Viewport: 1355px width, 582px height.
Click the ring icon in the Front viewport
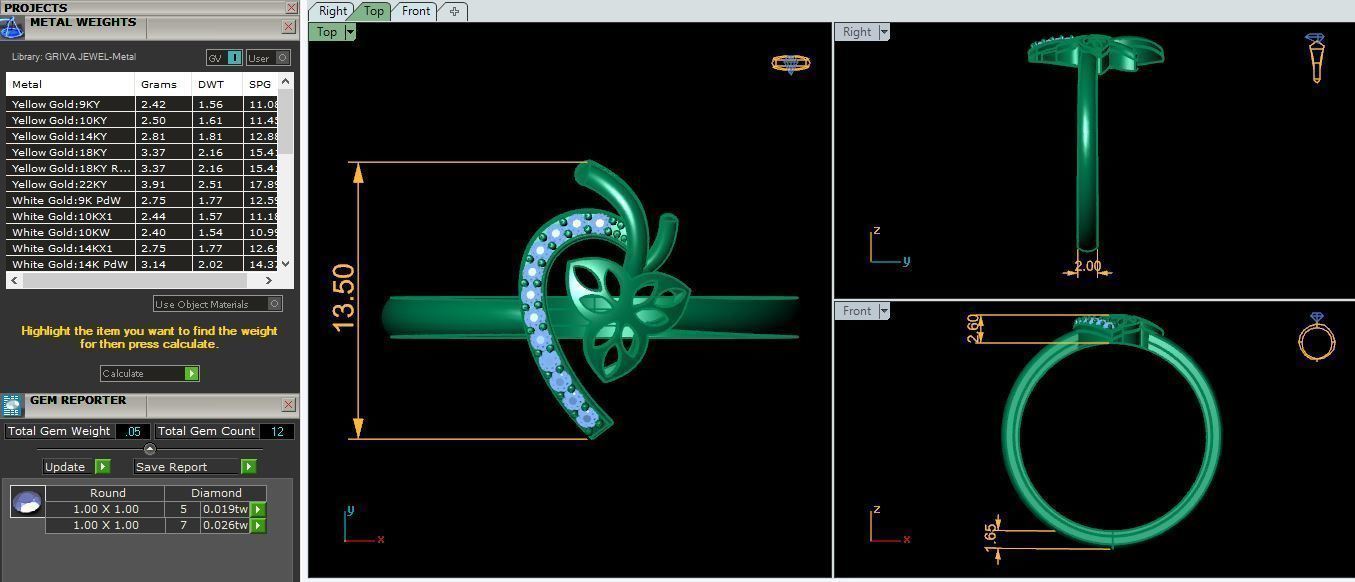(x=1316, y=336)
